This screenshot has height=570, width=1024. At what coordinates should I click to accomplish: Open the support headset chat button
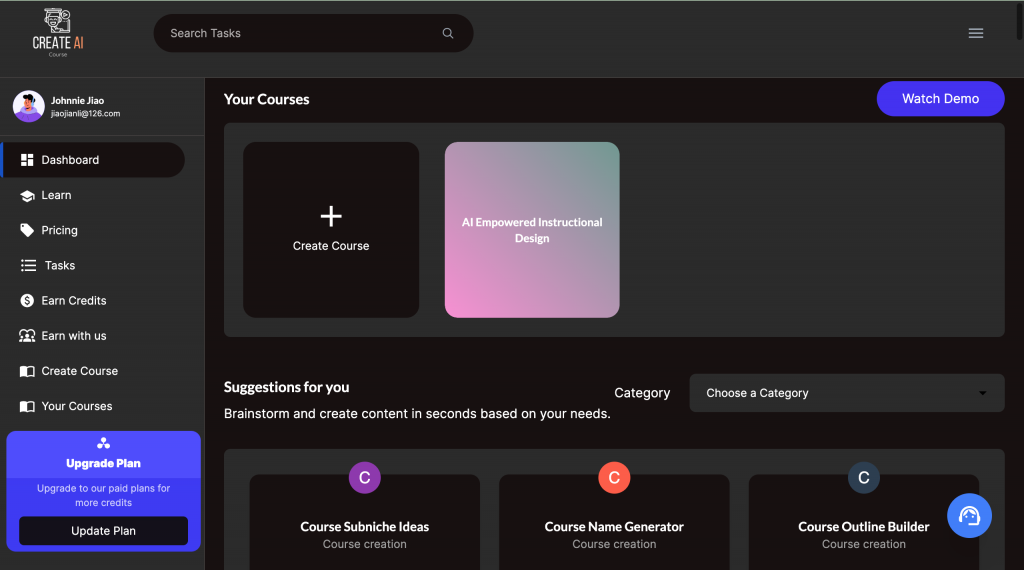[969, 516]
